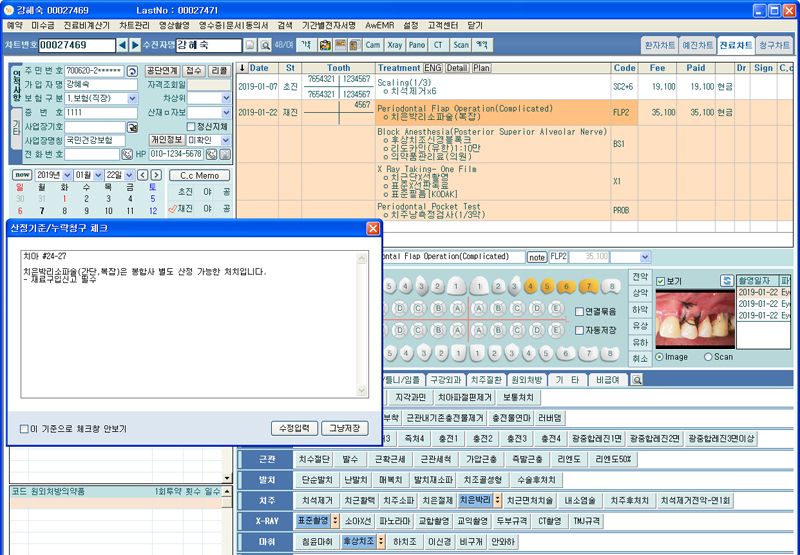
Task: Open the year 2019년 dropdown in calendar
Action: pyautogui.click(x=67, y=175)
